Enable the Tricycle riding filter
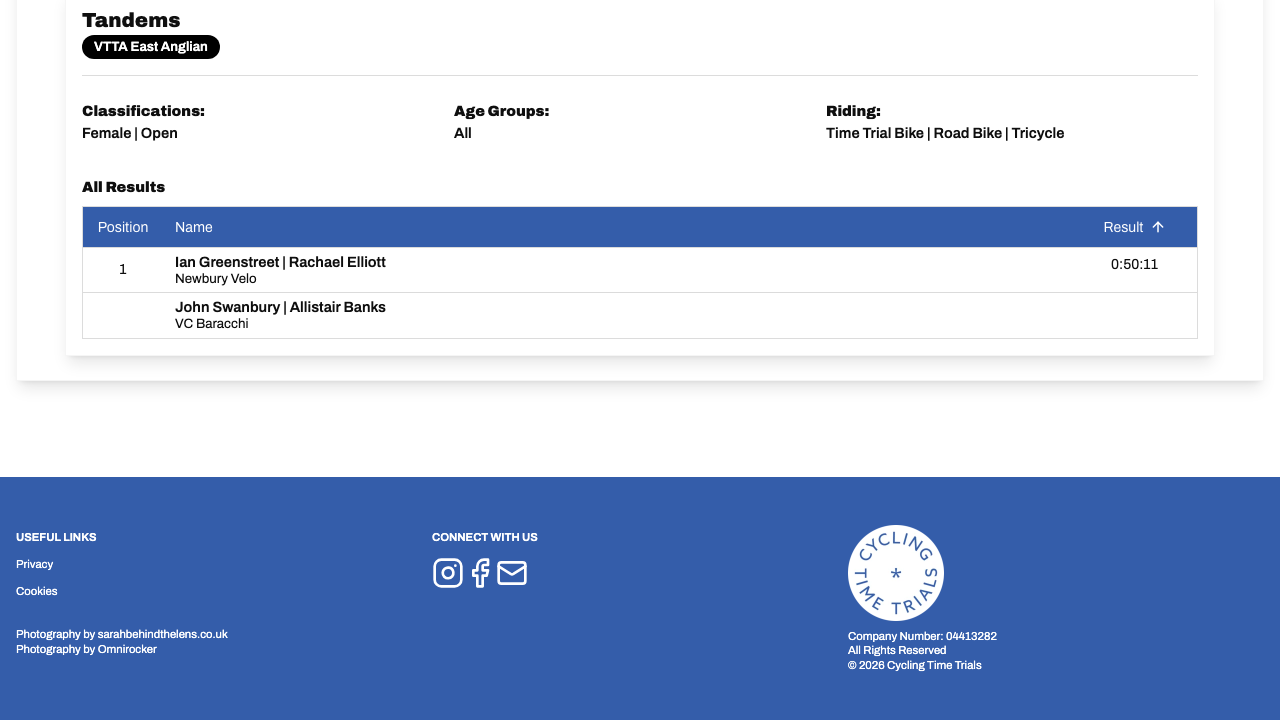 (1037, 131)
